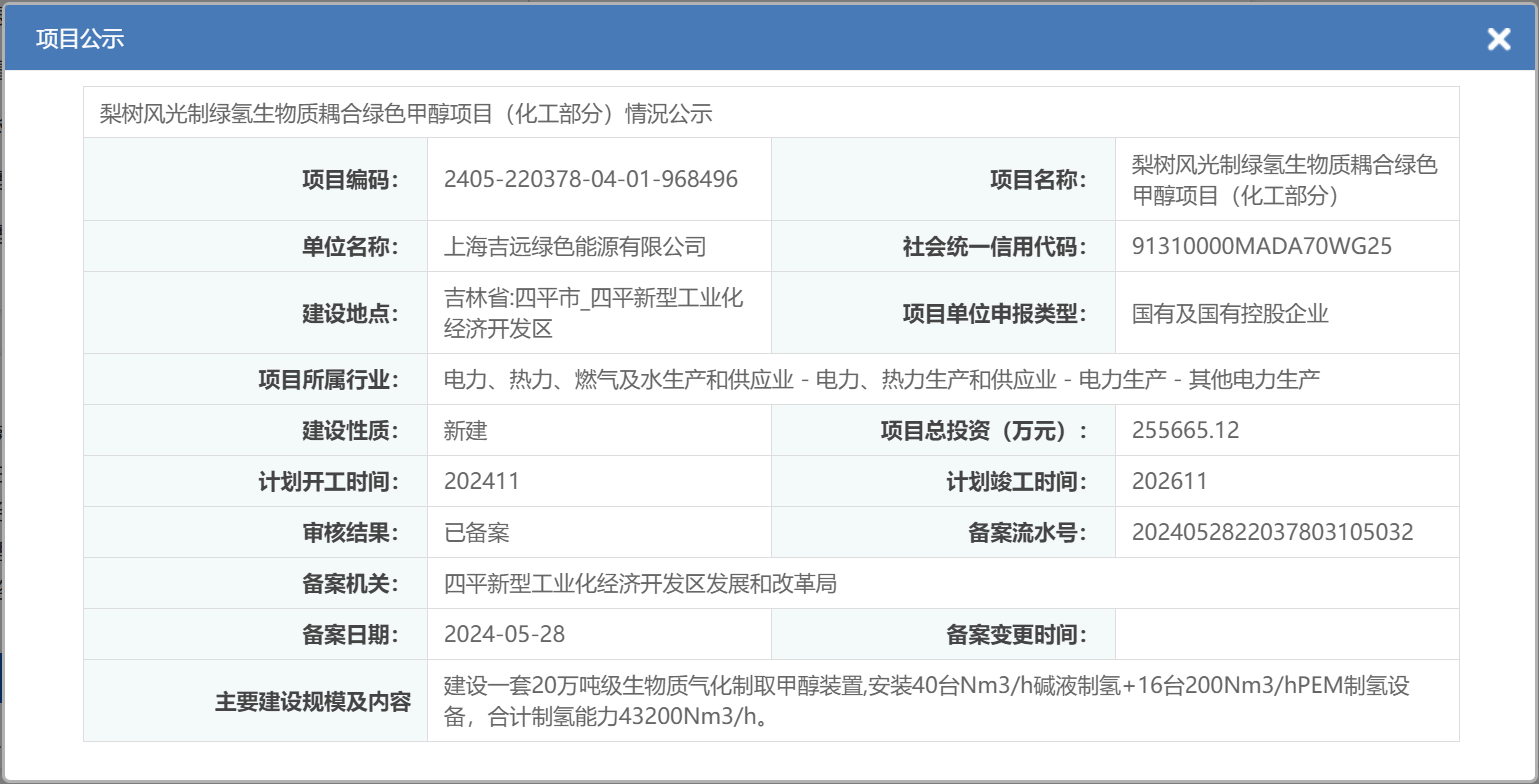Select credit code 91310000MADA70WG25

(1262, 246)
